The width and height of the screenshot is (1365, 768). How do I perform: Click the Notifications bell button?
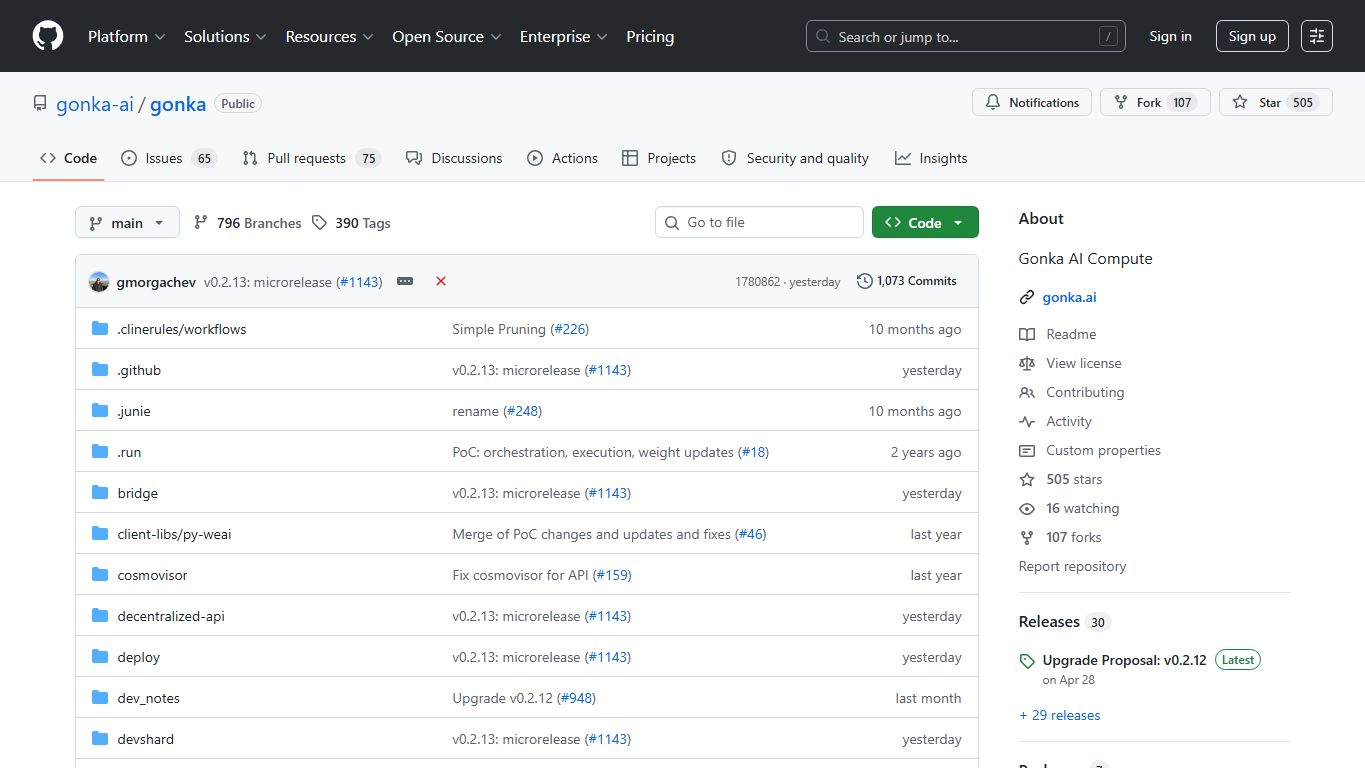pos(1032,103)
